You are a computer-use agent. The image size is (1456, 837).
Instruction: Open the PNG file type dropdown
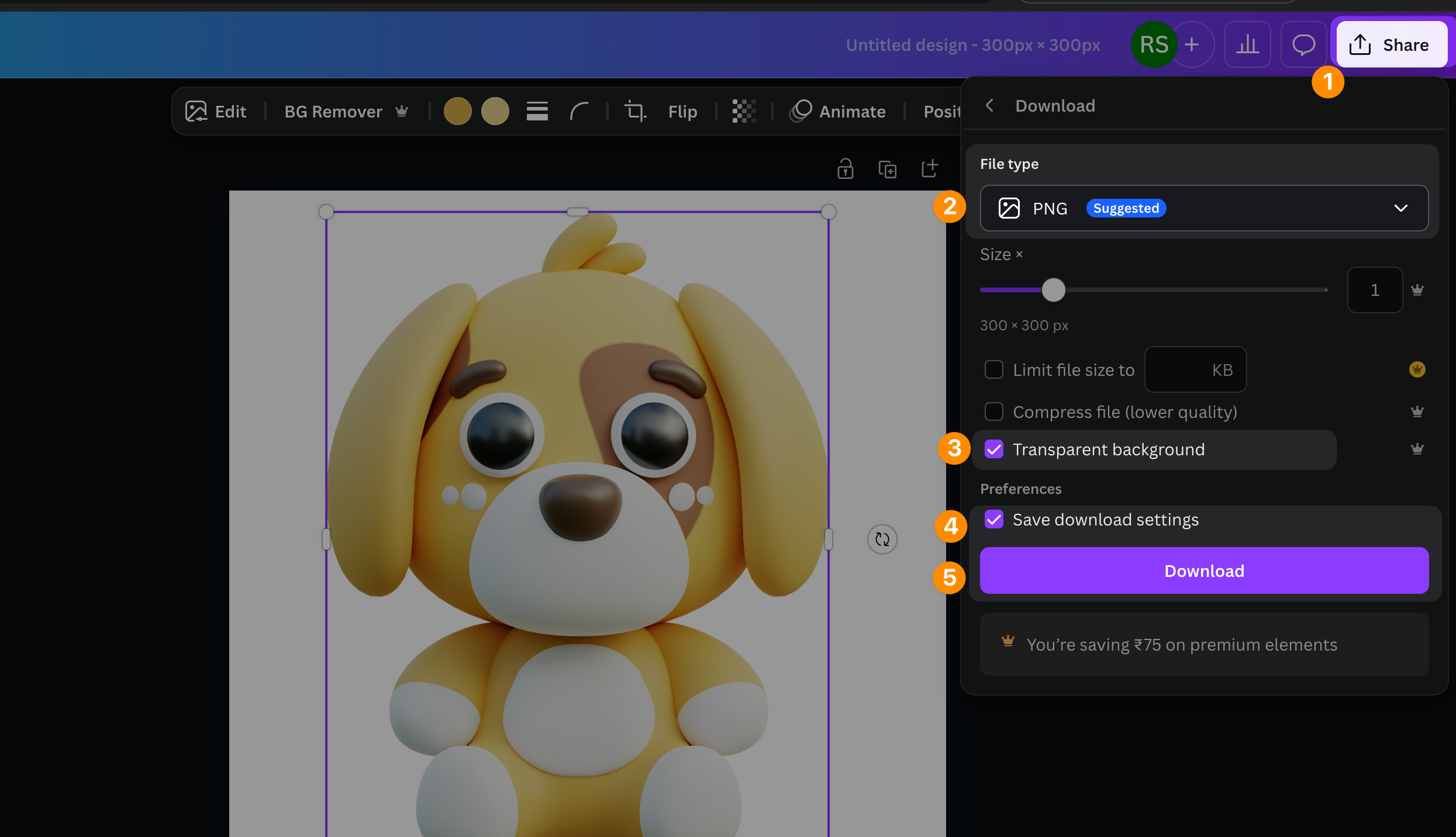1401,208
